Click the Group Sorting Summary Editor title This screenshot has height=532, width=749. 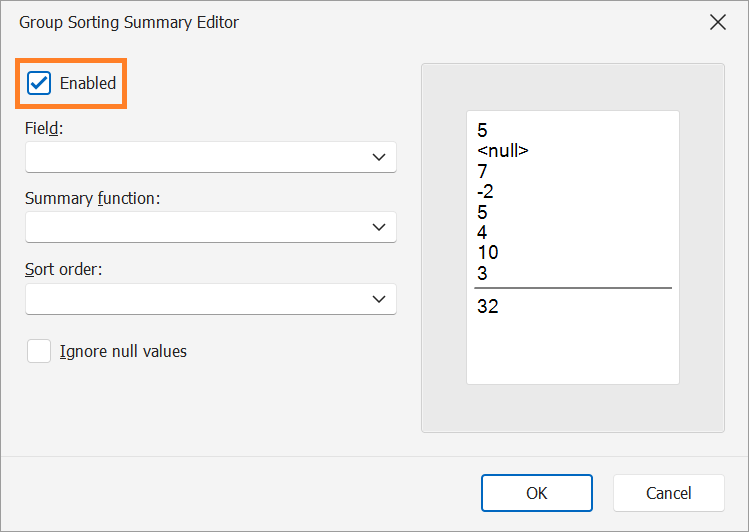(129, 22)
